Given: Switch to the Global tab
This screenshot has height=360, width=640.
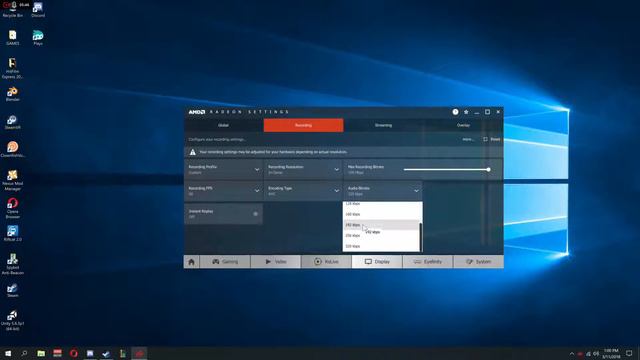Looking at the screenshot, I should [x=223, y=125].
